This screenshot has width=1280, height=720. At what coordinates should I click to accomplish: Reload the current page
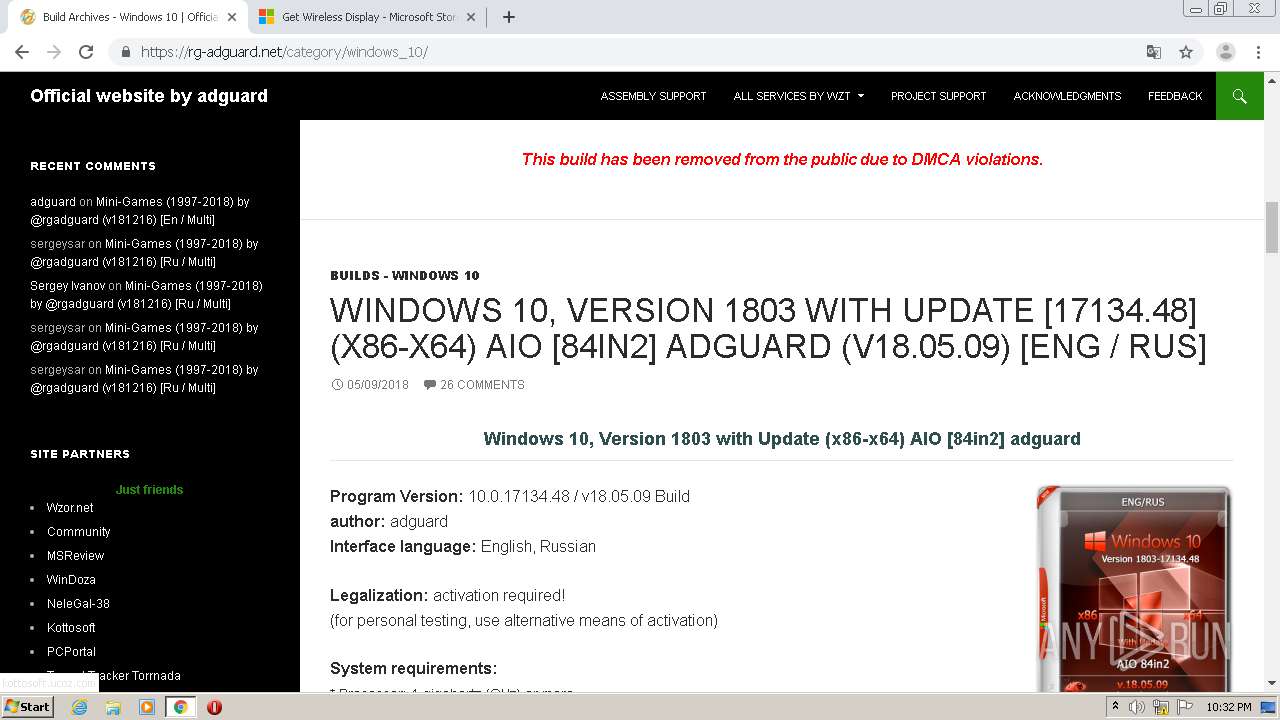coord(86,52)
